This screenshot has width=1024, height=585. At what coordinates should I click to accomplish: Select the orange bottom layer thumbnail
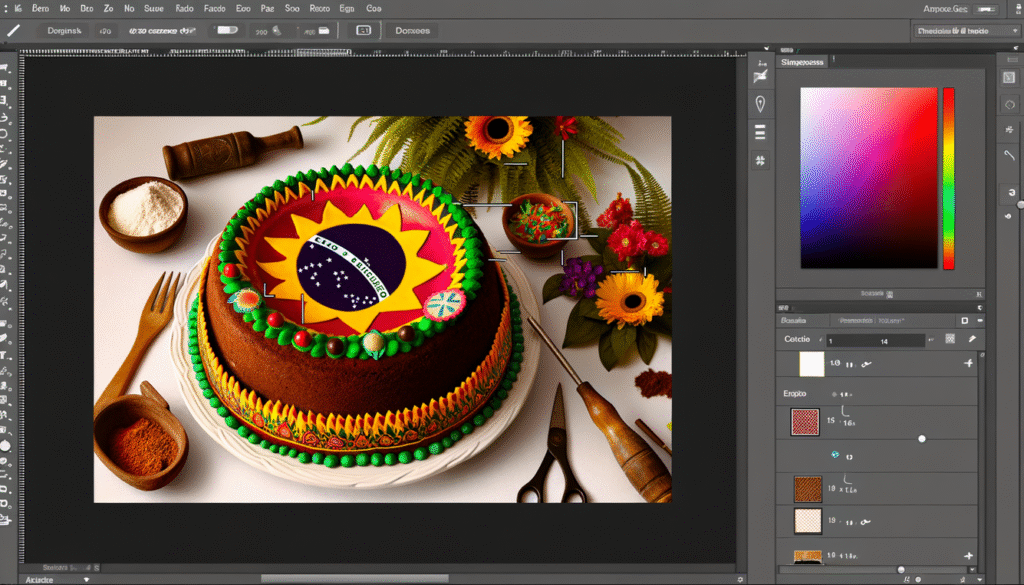click(x=808, y=556)
